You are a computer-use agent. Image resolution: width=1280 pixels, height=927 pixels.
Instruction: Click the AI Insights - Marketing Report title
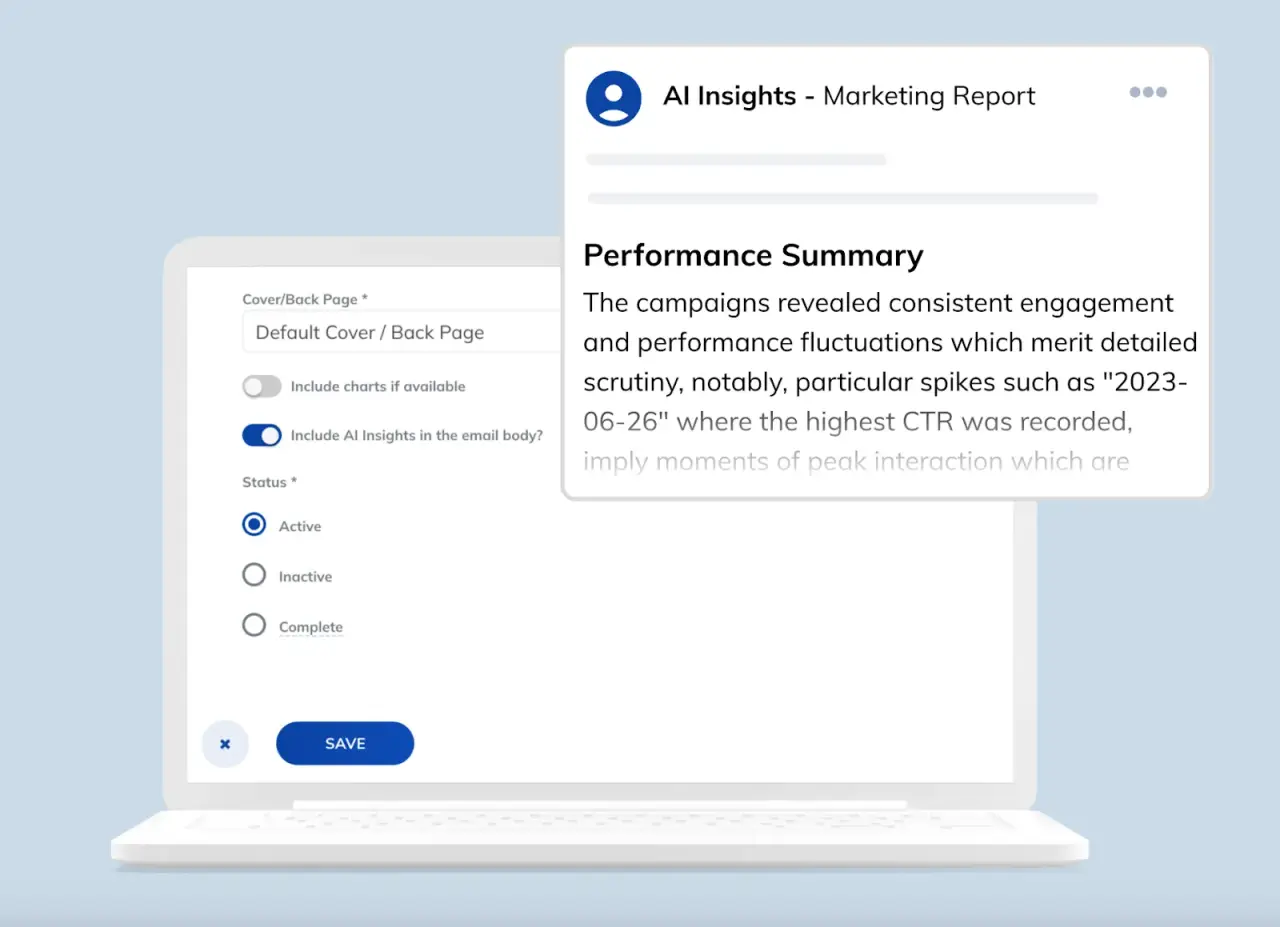(849, 96)
